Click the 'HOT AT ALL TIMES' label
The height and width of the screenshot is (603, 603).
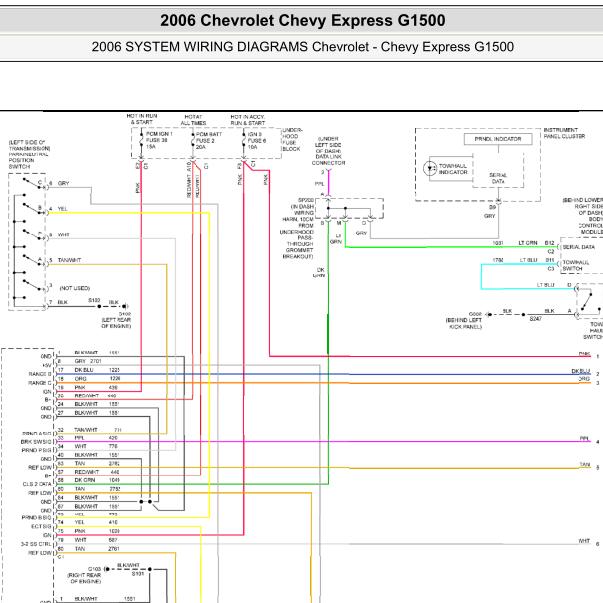click(x=193, y=120)
